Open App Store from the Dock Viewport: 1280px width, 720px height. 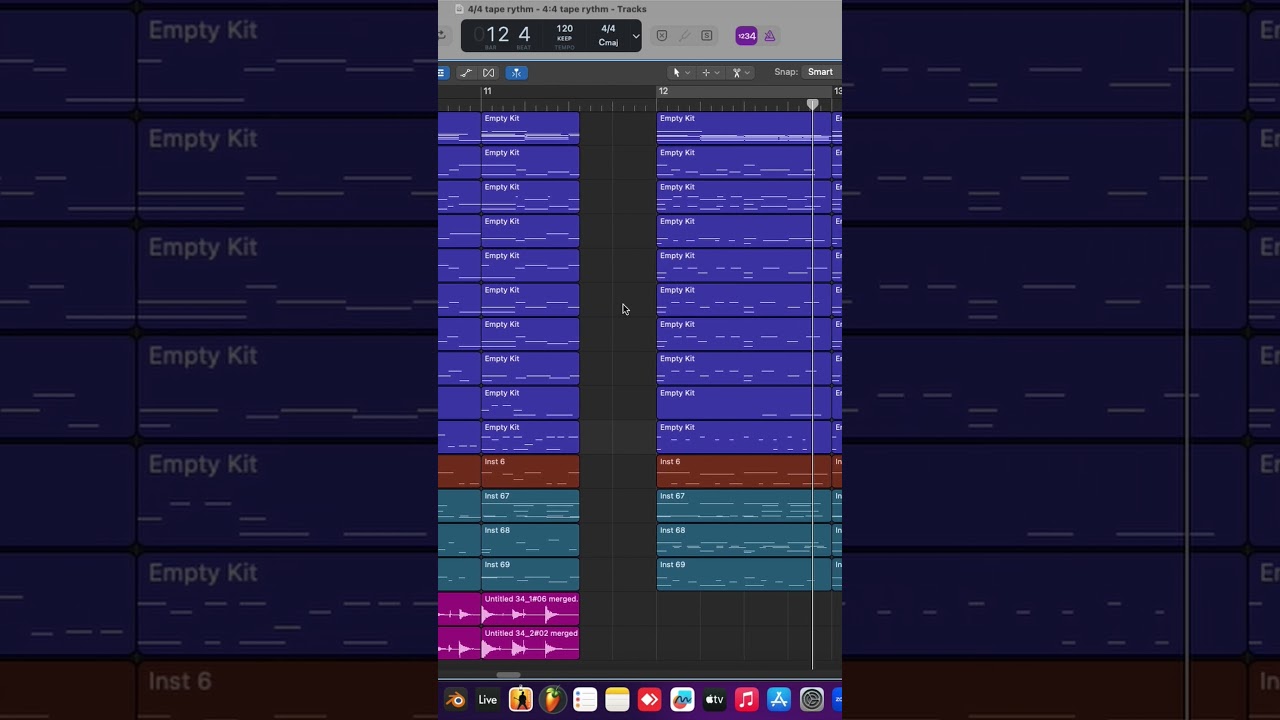(x=779, y=700)
